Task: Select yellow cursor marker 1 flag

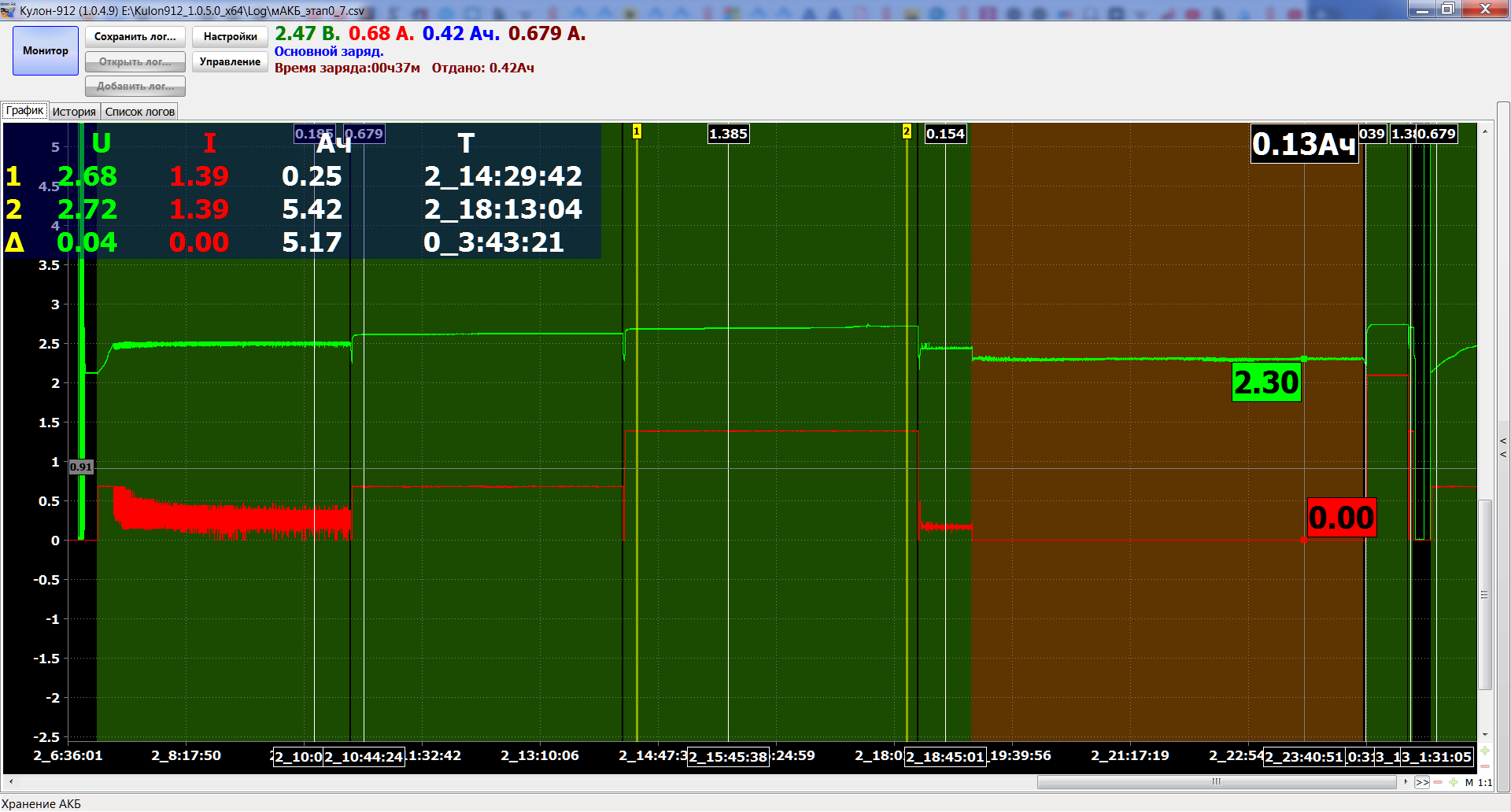Action: click(637, 131)
